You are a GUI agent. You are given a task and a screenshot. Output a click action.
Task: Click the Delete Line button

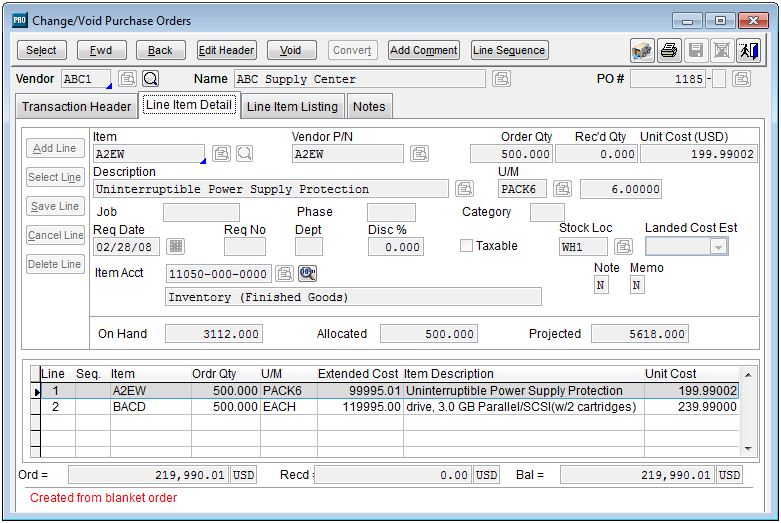coord(55,264)
